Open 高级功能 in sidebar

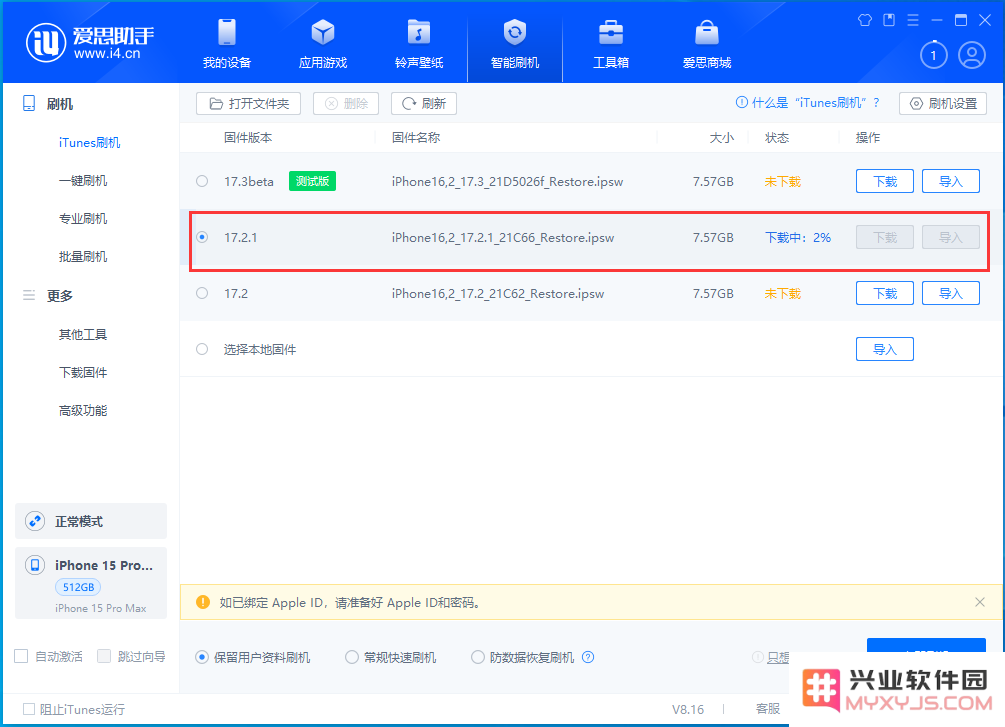pos(83,410)
